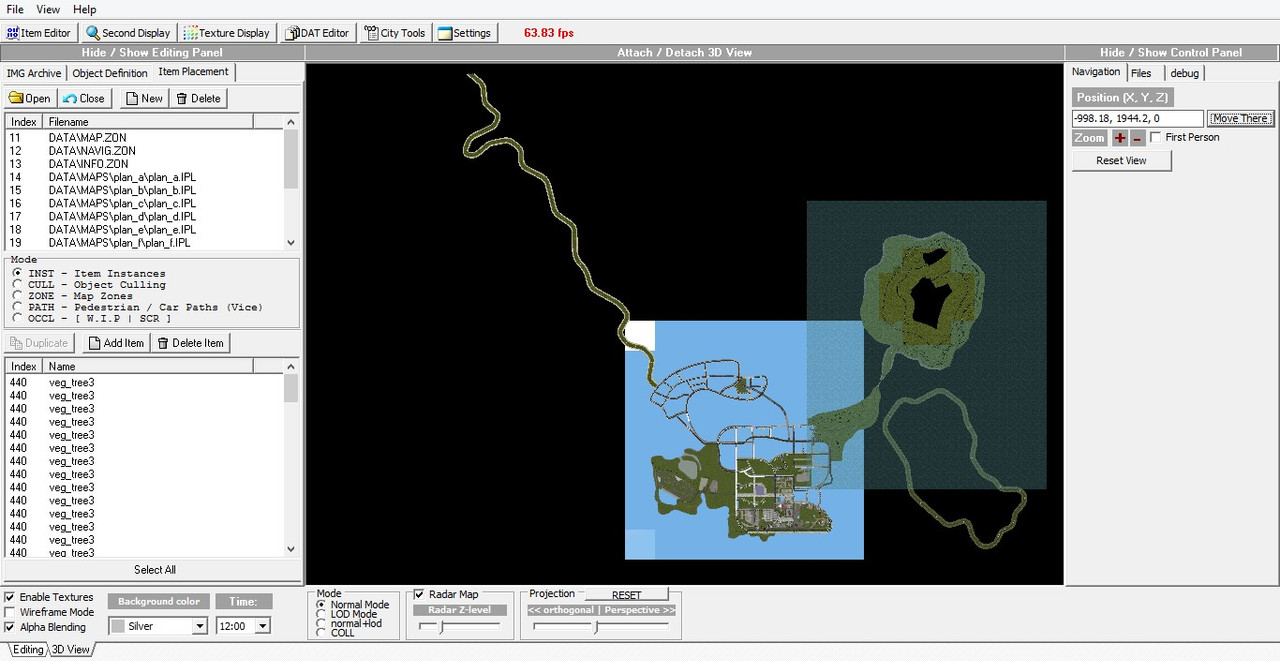
Task: Click the Close file button
Action: tap(84, 98)
